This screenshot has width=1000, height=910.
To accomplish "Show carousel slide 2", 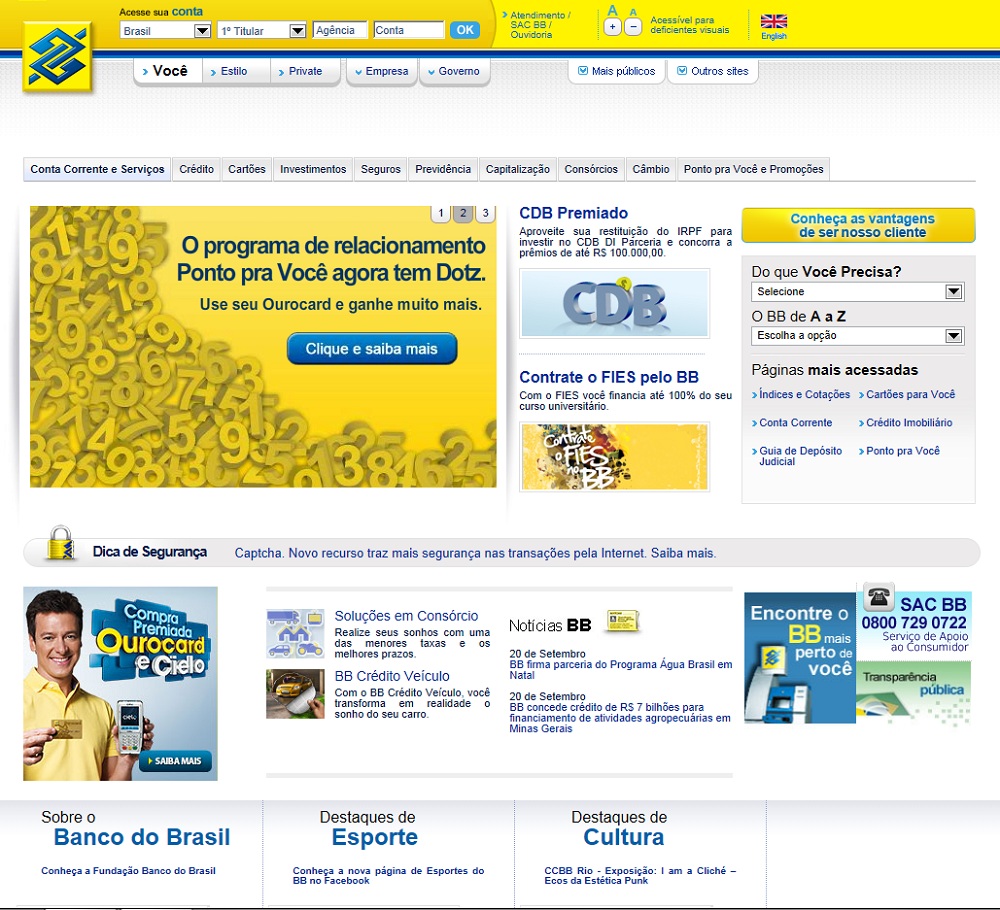I will pyautogui.click(x=463, y=214).
